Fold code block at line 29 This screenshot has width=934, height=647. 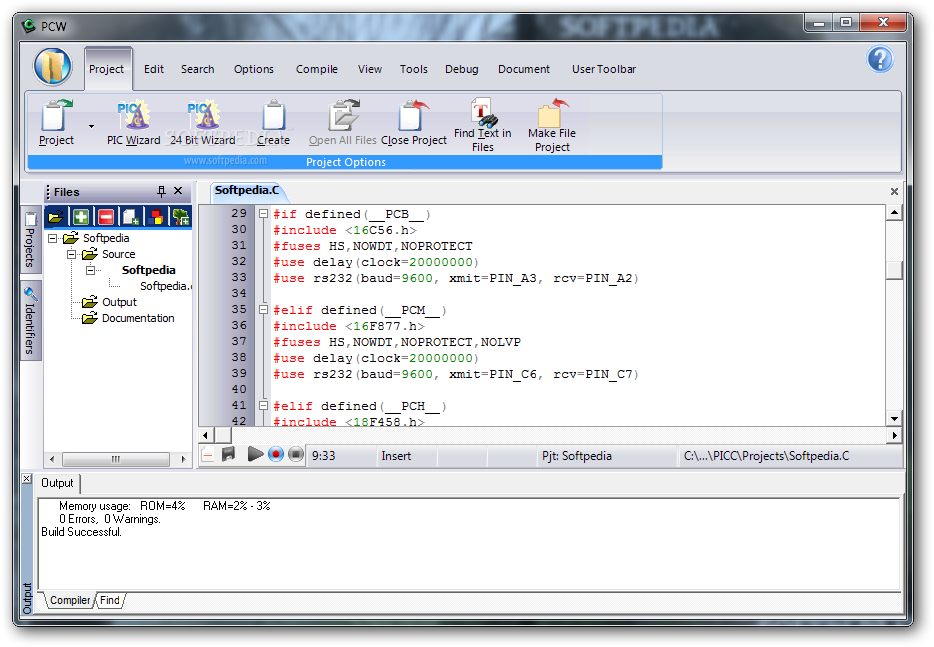click(x=263, y=213)
